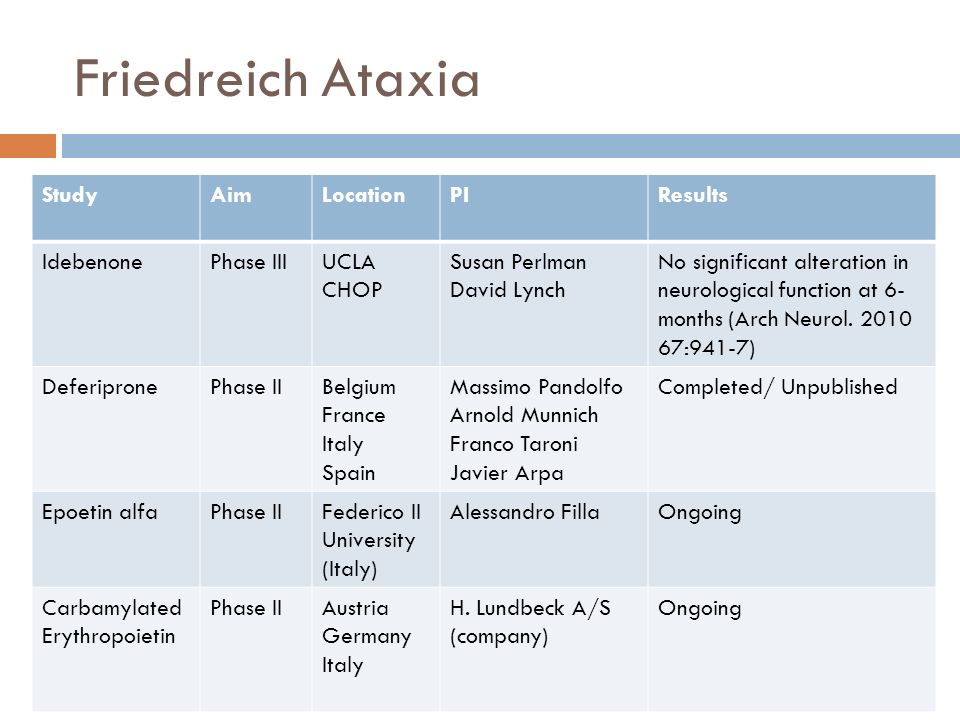Click the Deferiprone study cell
Viewport: 960px width, 720px height.
pos(116,429)
